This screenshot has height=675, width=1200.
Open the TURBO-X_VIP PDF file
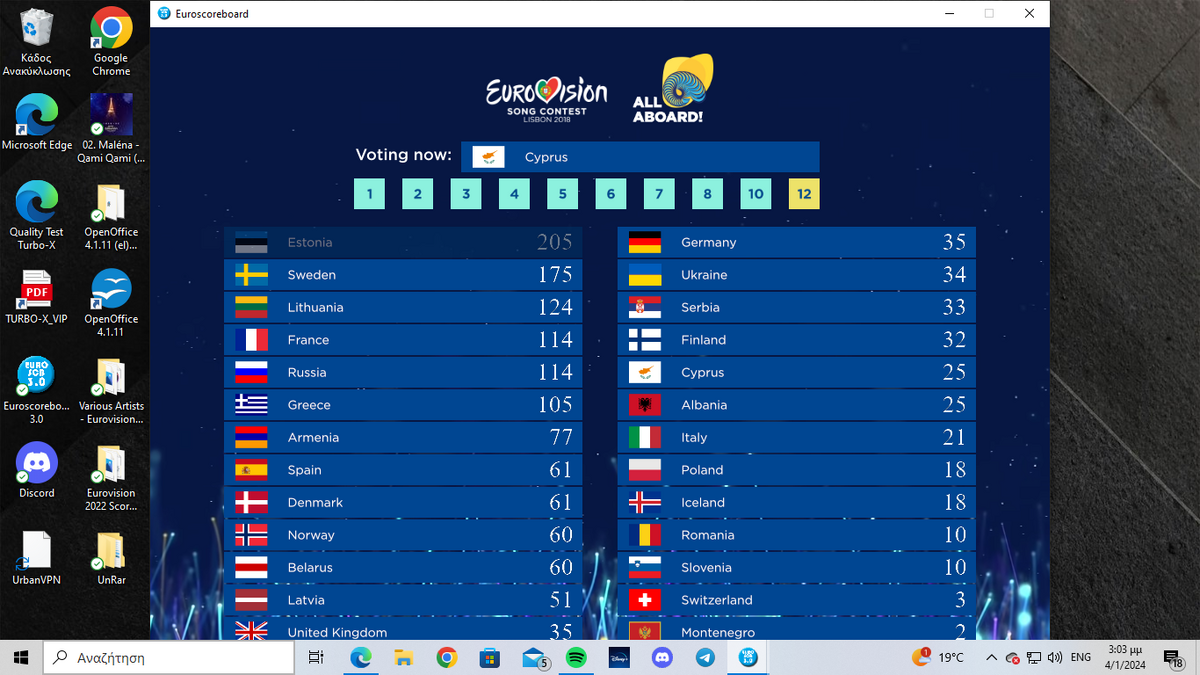click(x=37, y=297)
